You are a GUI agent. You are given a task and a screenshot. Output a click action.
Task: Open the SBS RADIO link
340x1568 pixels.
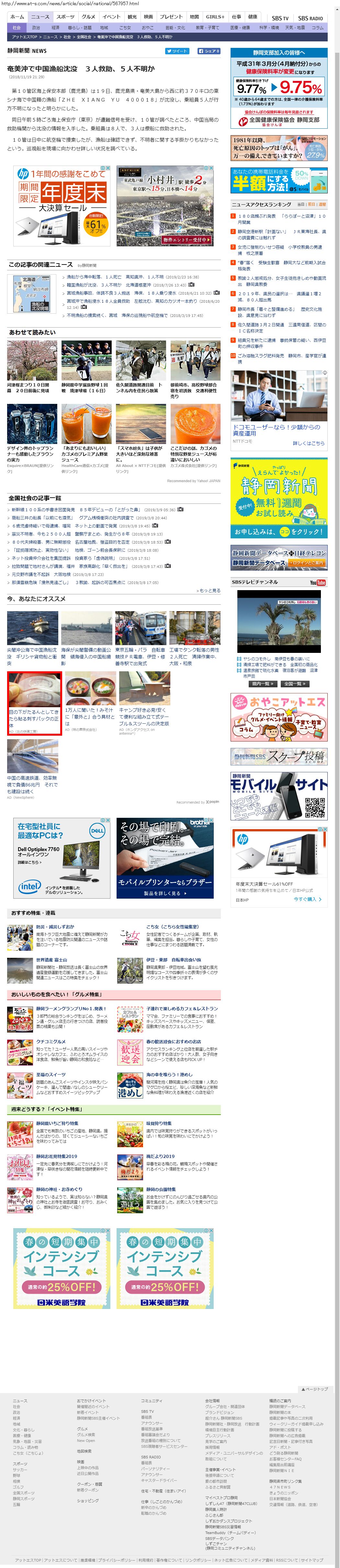click(x=310, y=18)
